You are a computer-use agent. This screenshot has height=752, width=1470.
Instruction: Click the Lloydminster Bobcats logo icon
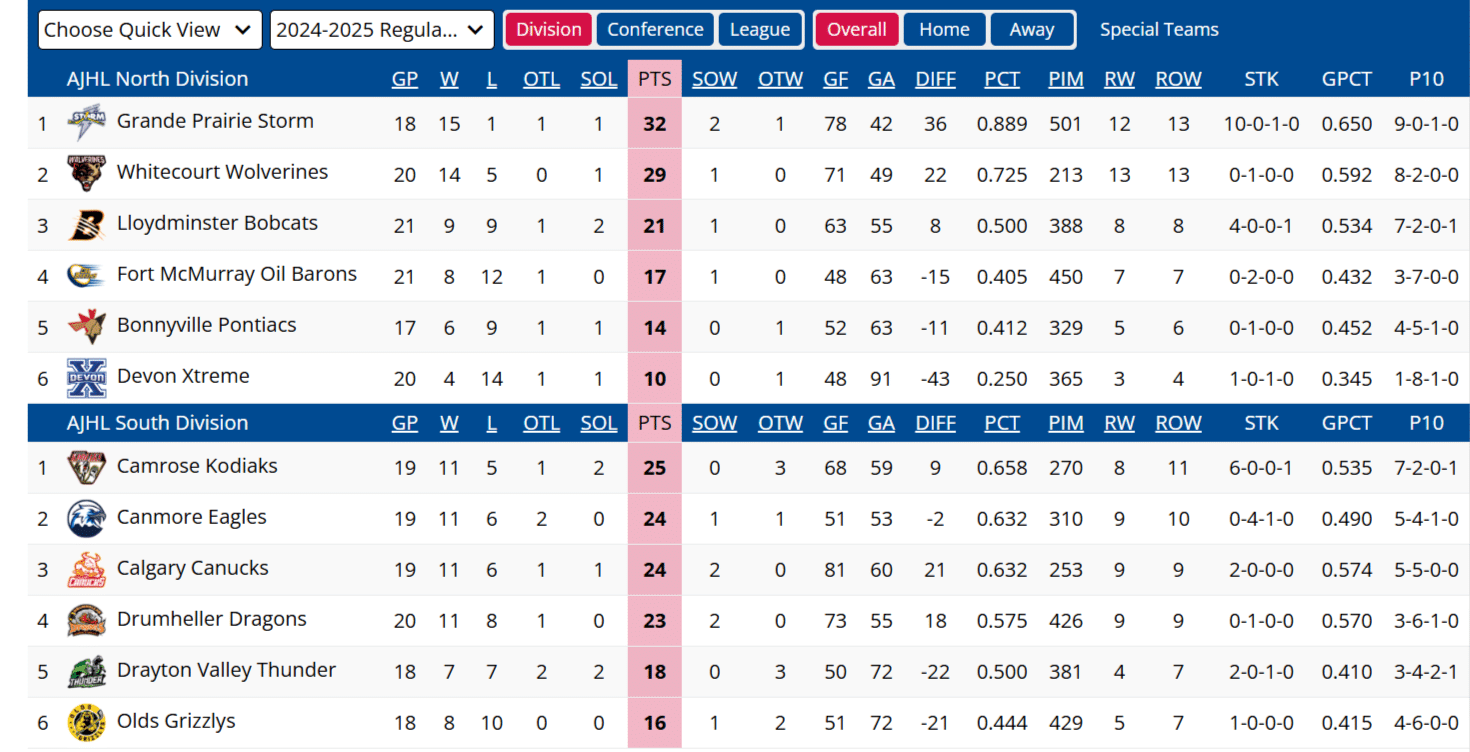86,225
